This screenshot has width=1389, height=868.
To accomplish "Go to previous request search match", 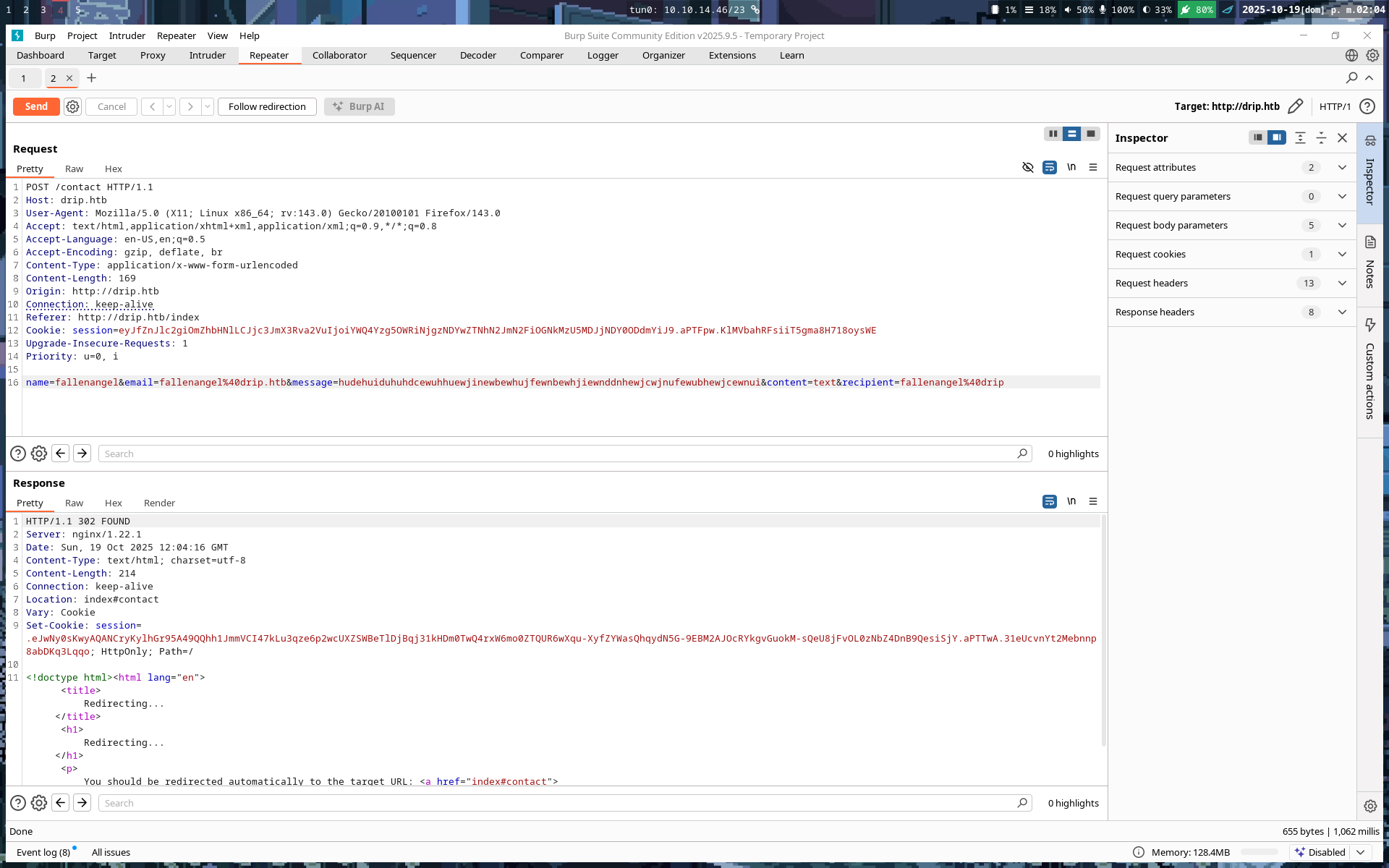I will 61,454.
